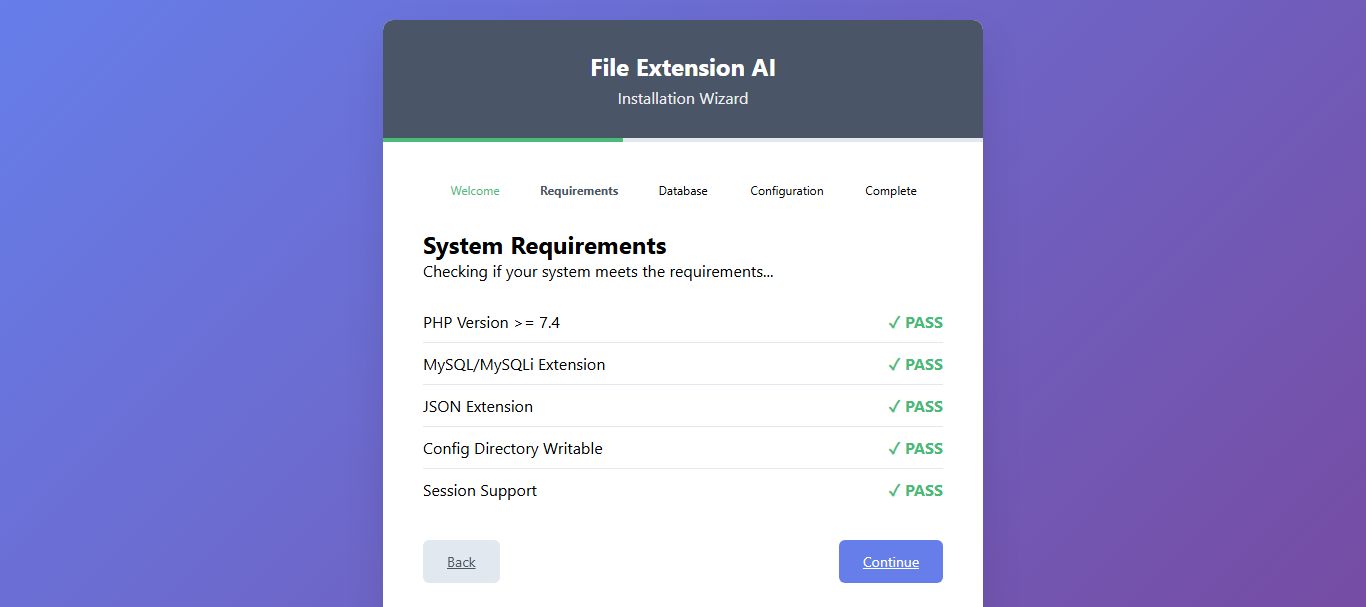
Task: Click the PHP Version pass checkmark icon
Action: (x=895, y=323)
